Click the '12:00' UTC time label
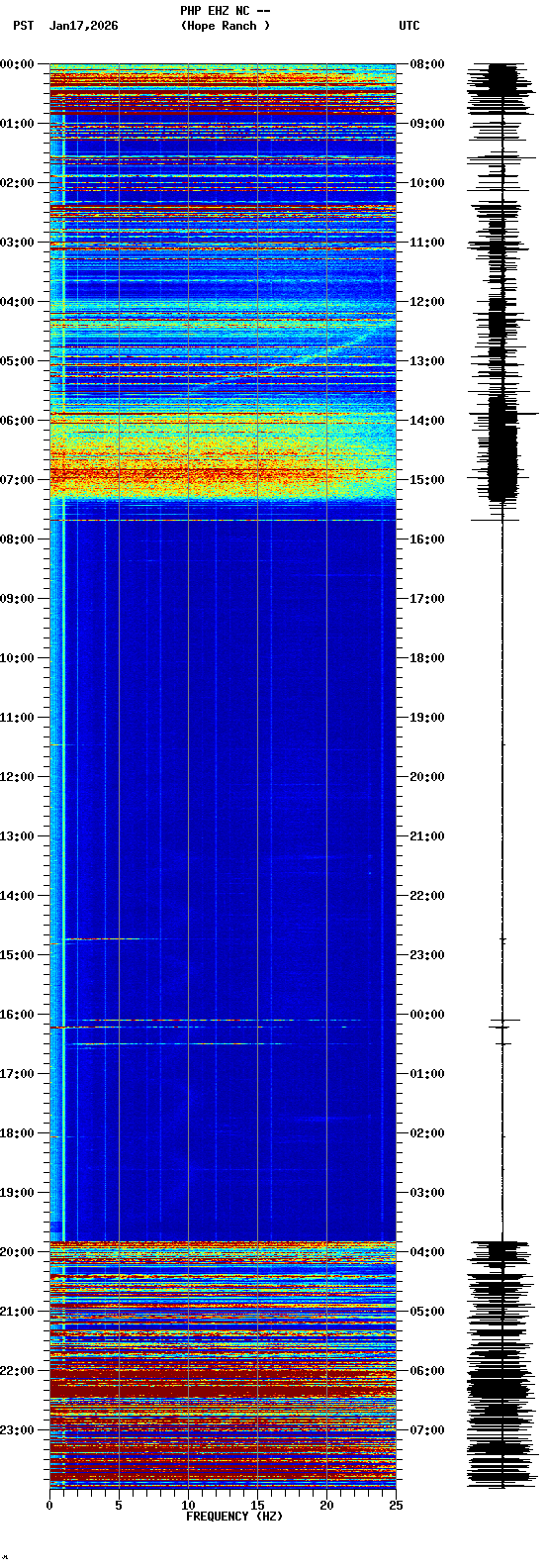546x1568 pixels. click(x=427, y=302)
